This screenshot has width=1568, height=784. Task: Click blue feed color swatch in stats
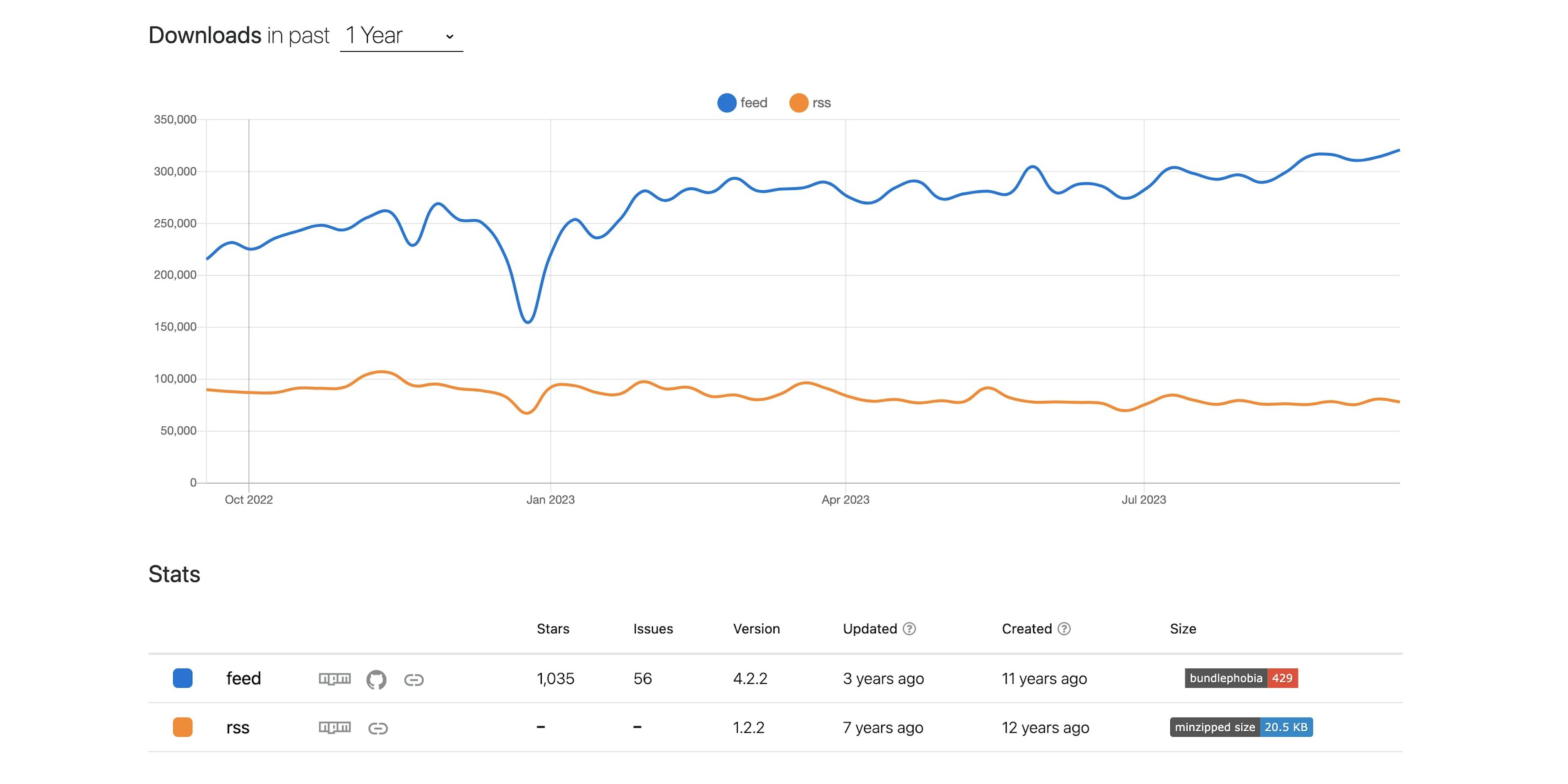(x=183, y=678)
